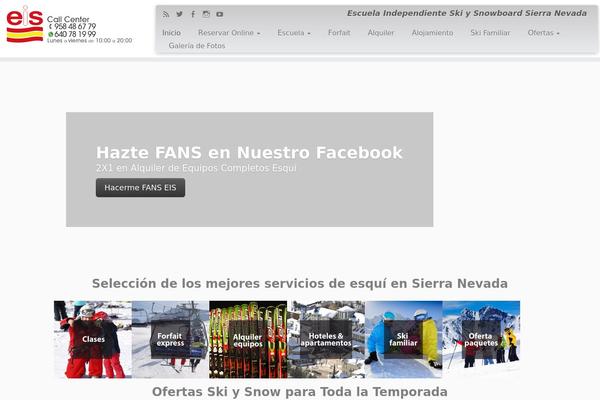Click the Selección de los mejores servicios heading
This screenshot has height=400, width=600.
[x=300, y=284]
